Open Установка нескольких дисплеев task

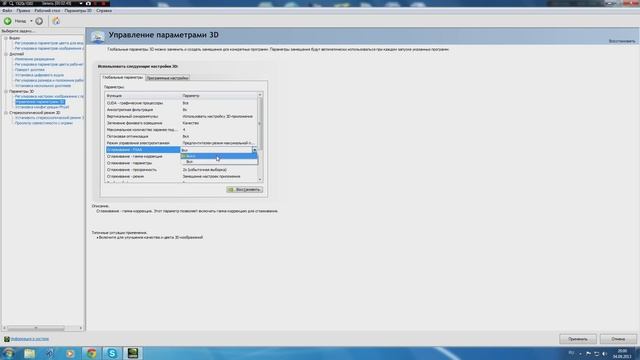[43, 86]
